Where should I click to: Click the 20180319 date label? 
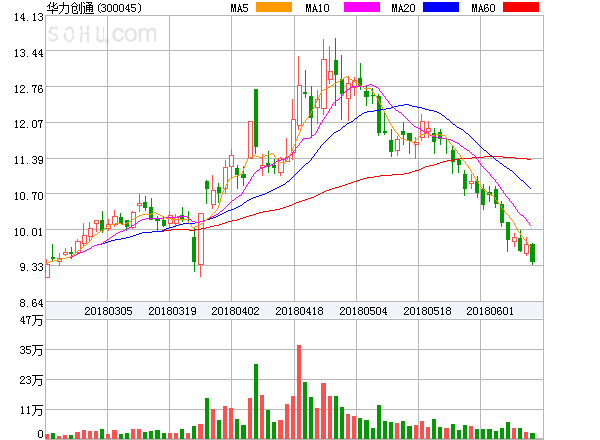(x=172, y=311)
